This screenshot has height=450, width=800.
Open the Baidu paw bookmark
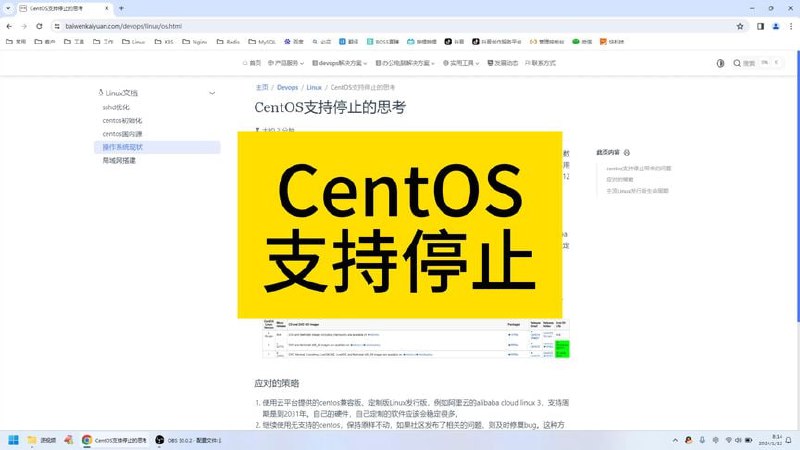pyautogui.click(x=293, y=41)
